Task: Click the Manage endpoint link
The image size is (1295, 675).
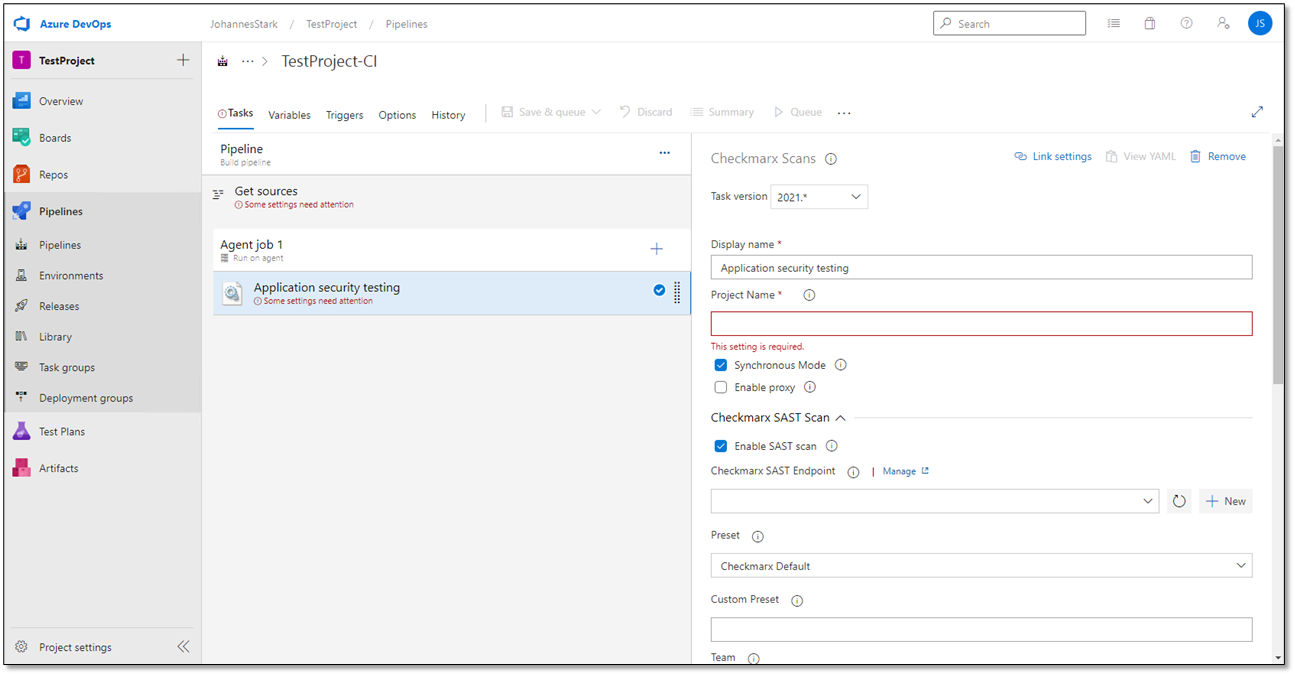Action: click(905, 471)
